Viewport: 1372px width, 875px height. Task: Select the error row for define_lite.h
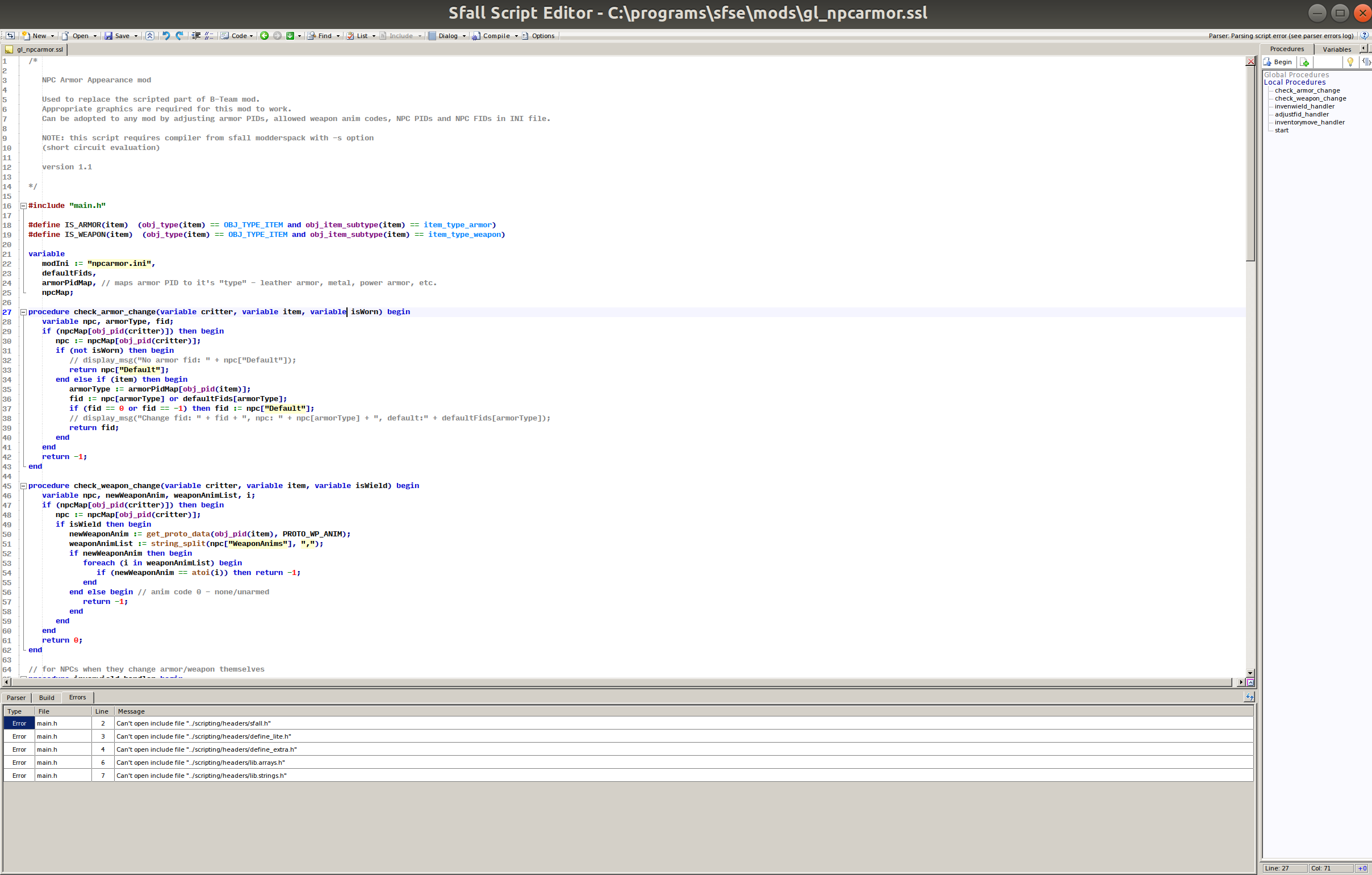pos(628,736)
